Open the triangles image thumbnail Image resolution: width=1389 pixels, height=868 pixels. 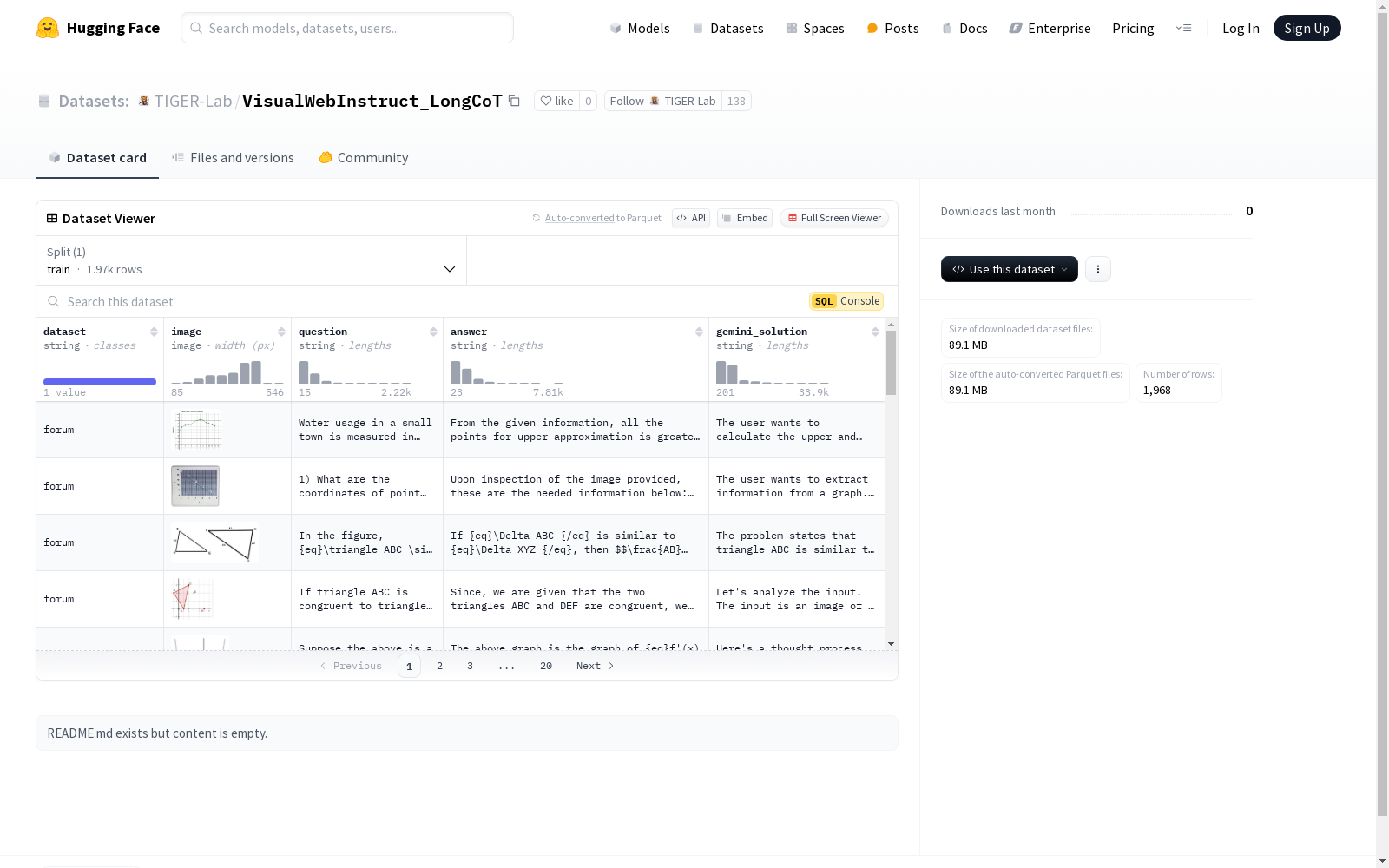[214, 542]
